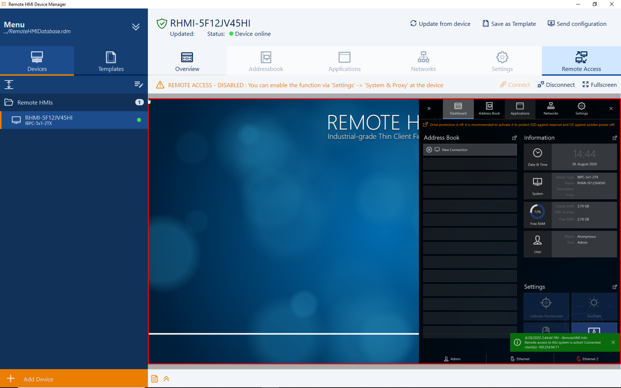This screenshot has height=388, width=621.
Task: Click the expand-height icon in device list toolbar
Action: pos(9,84)
